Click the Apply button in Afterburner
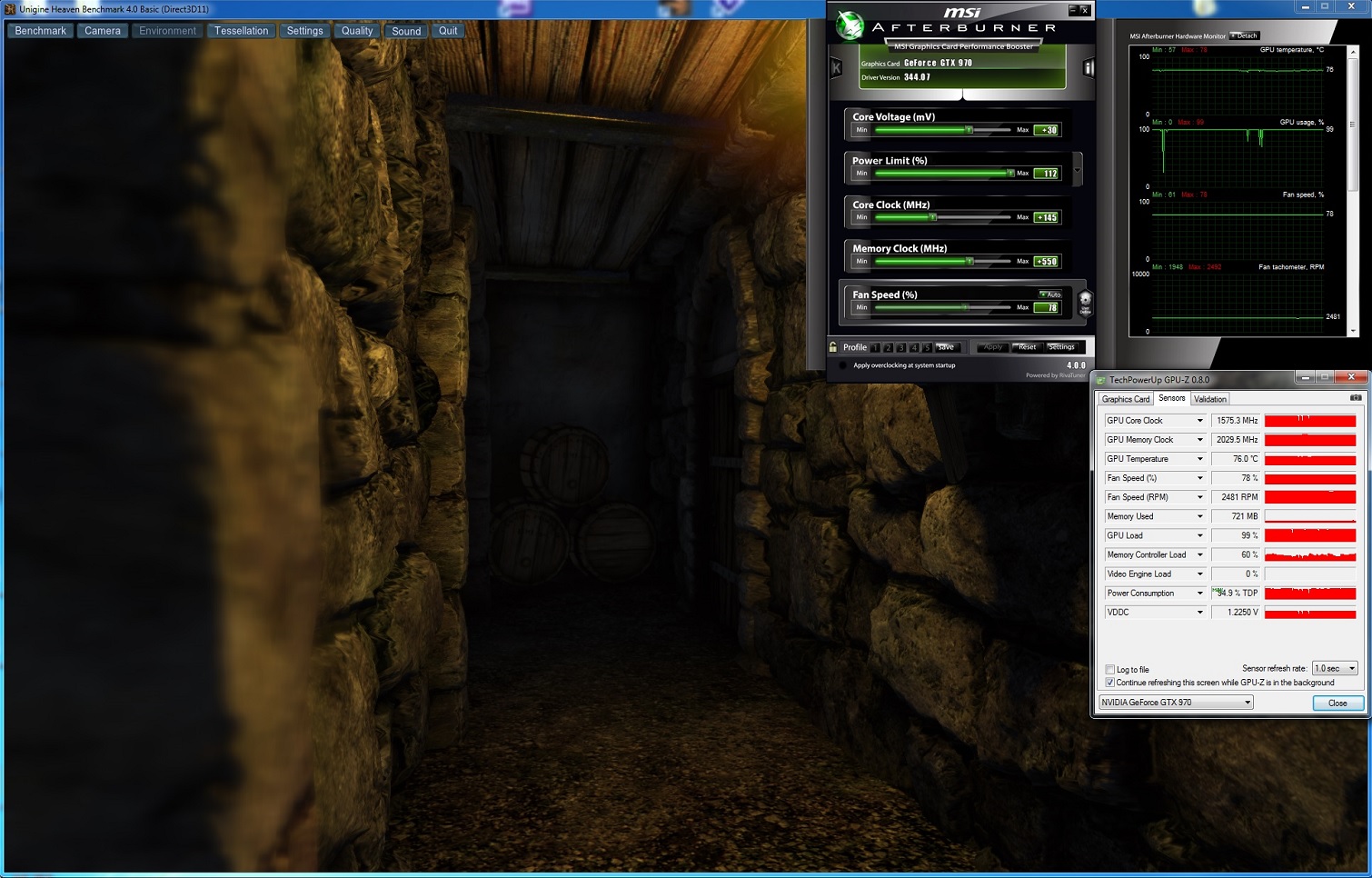 click(993, 347)
